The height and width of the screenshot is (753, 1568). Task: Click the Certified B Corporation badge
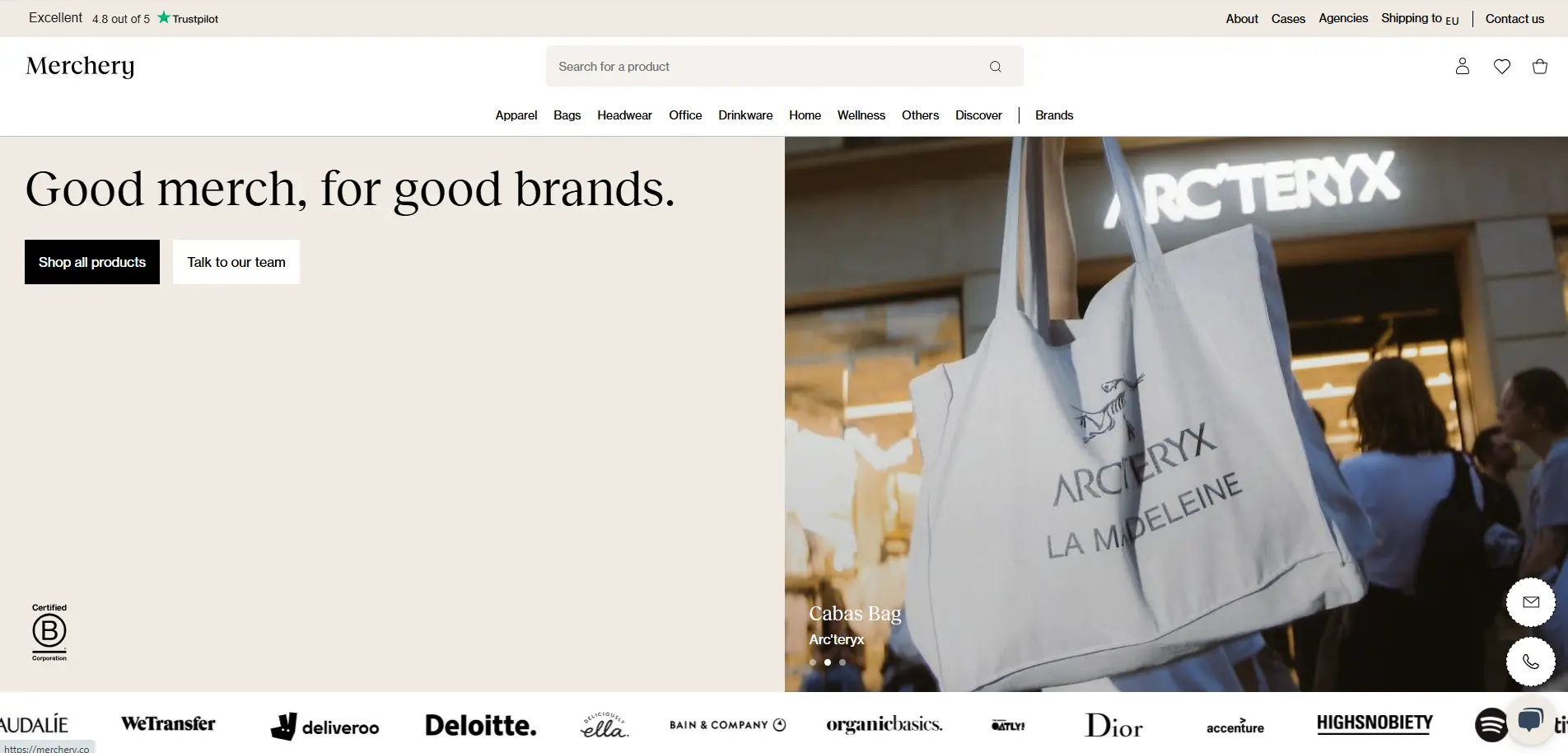[49, 632]
